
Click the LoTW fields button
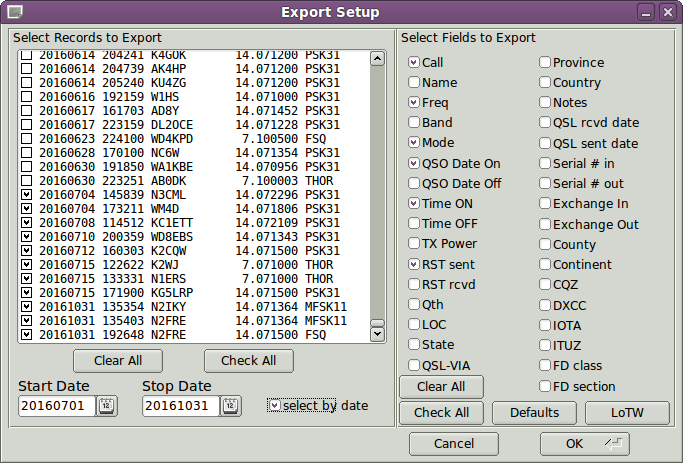click(x=627, y=412)
